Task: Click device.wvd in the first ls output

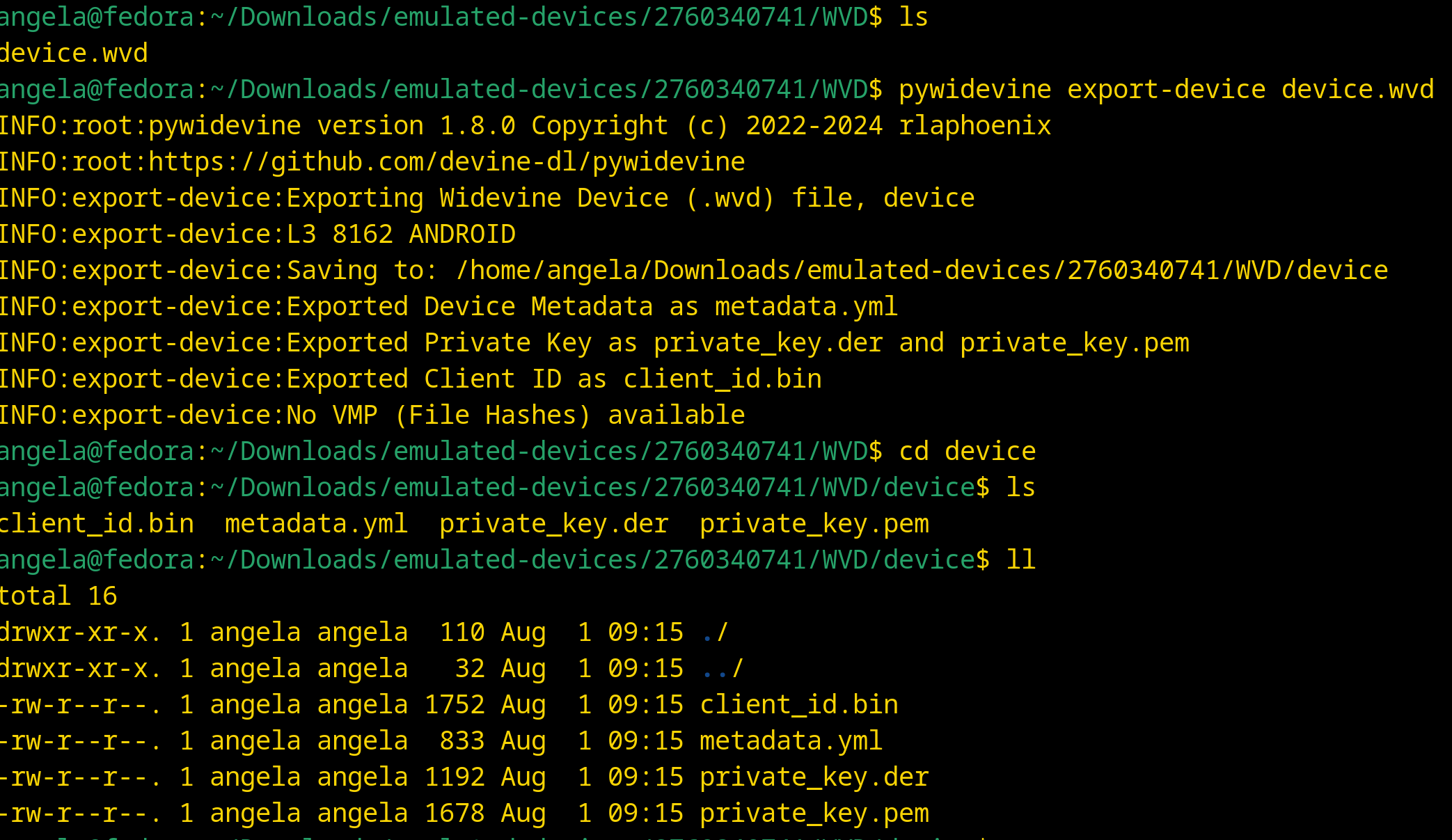Action: pos(74,54)
